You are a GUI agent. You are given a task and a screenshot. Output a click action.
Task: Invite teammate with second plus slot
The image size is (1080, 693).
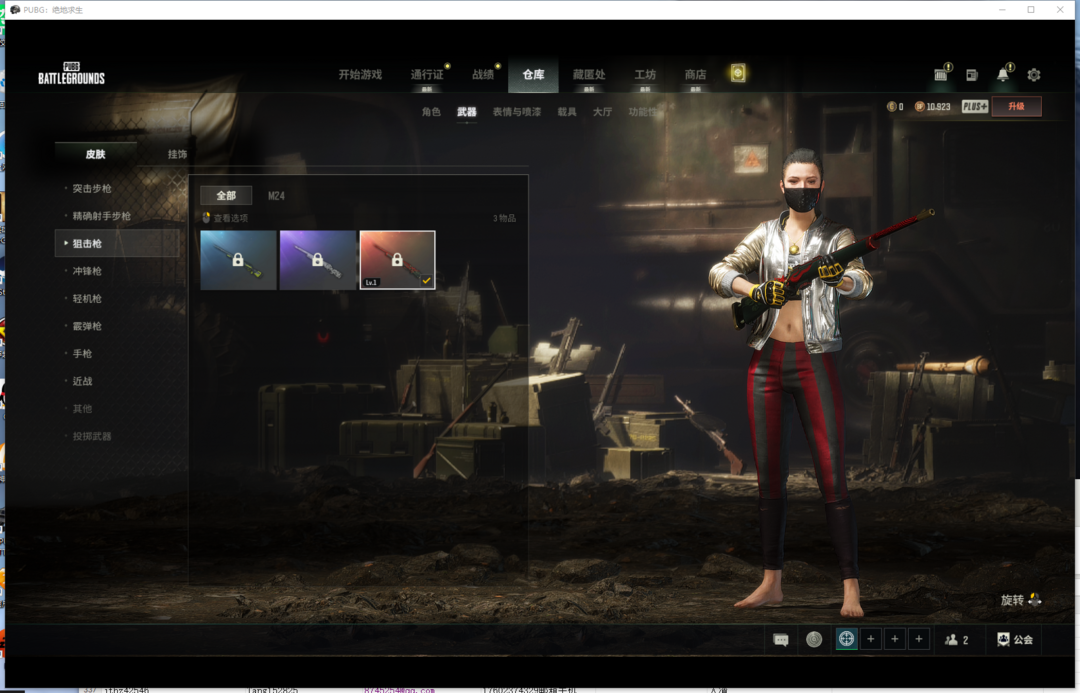click(895, 639)
